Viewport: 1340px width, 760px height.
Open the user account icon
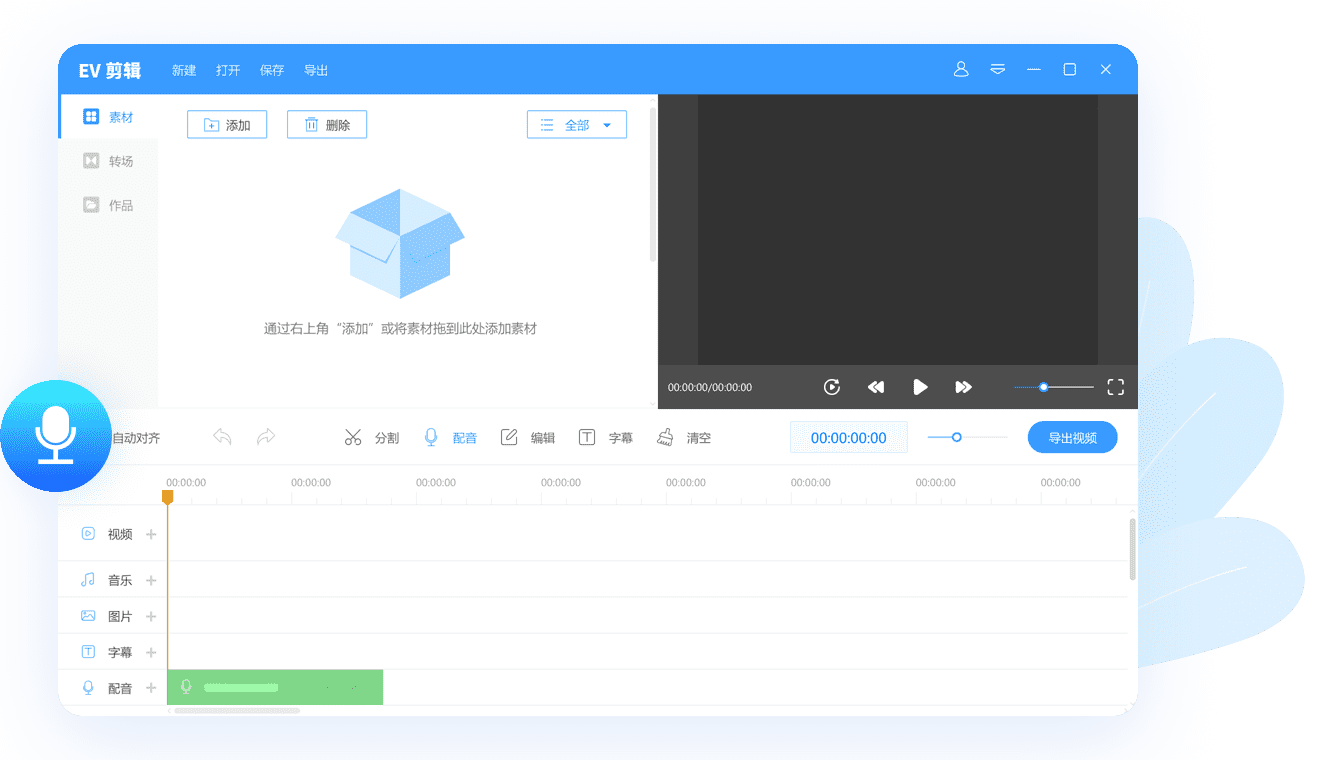click(x=961, y=69)
